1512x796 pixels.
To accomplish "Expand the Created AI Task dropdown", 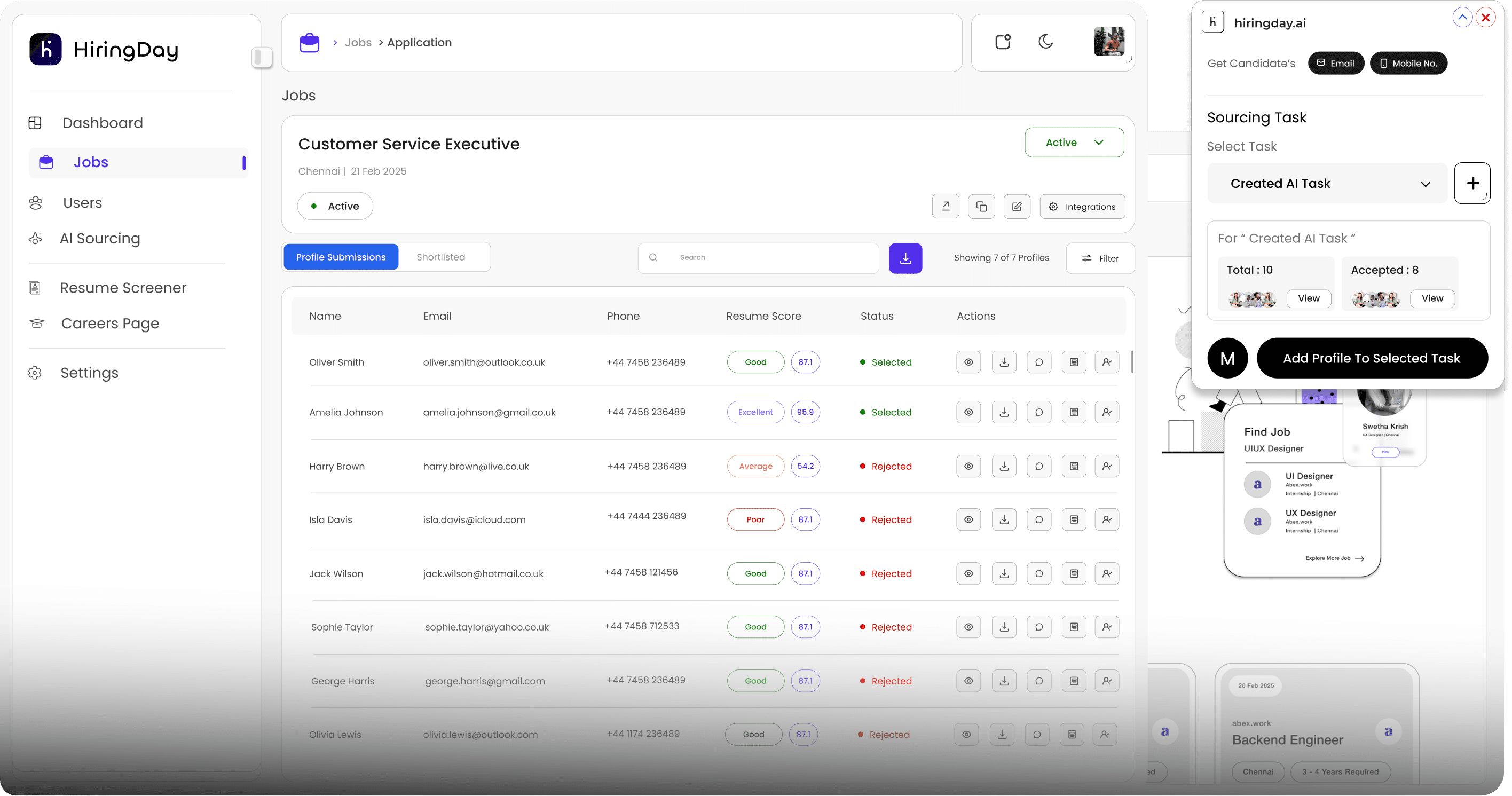I will point(1327,184).
